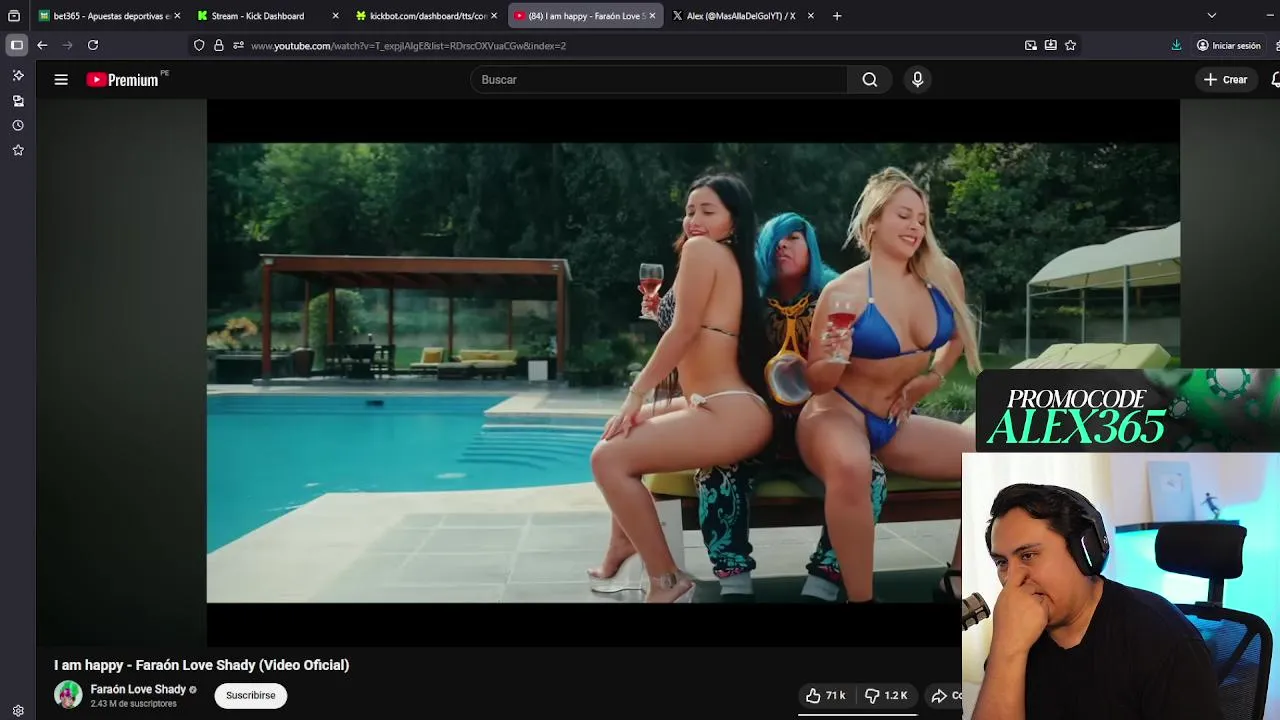Click the screenshot/reader icon in address bar
This screenshot has width=1280, height=720.
(1051, 45)
